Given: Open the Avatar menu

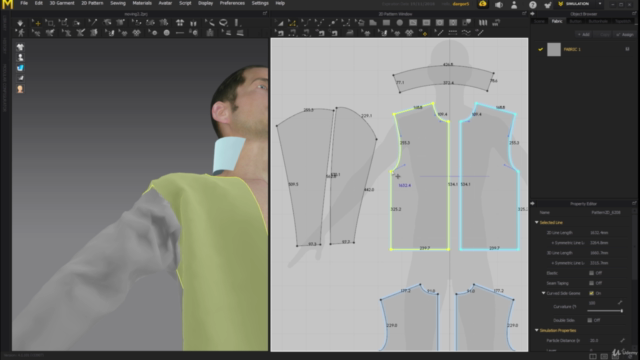Looking at the screenshot, I should click(165, 3).
